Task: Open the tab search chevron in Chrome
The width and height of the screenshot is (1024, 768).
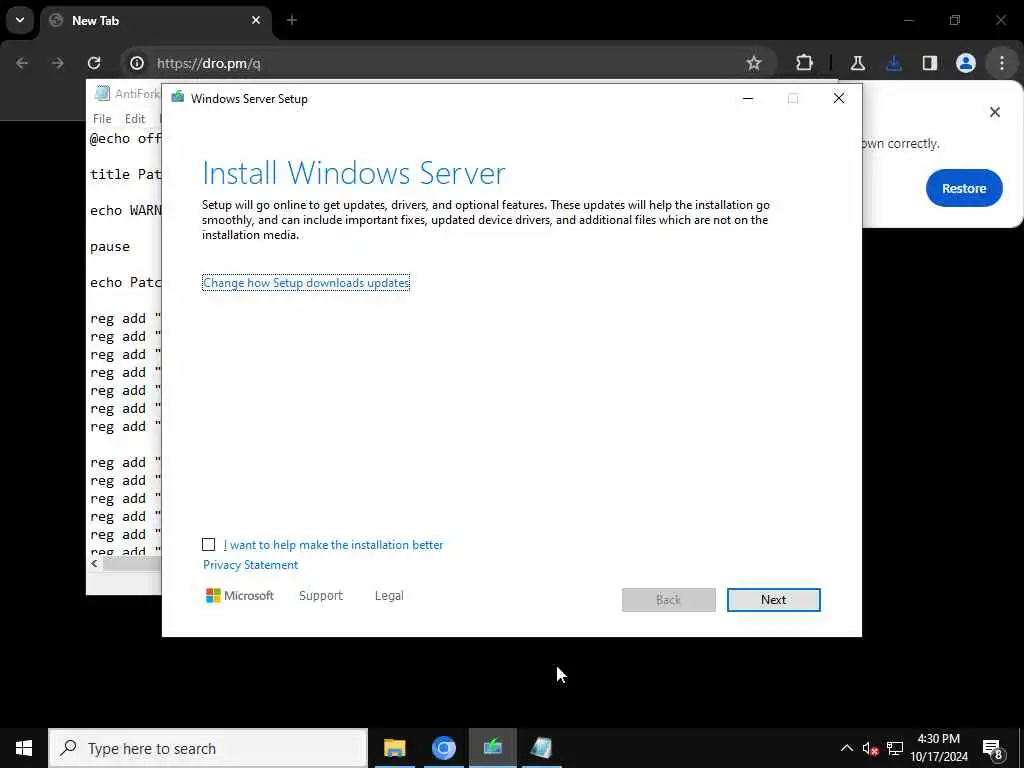Action: [20, 20]
